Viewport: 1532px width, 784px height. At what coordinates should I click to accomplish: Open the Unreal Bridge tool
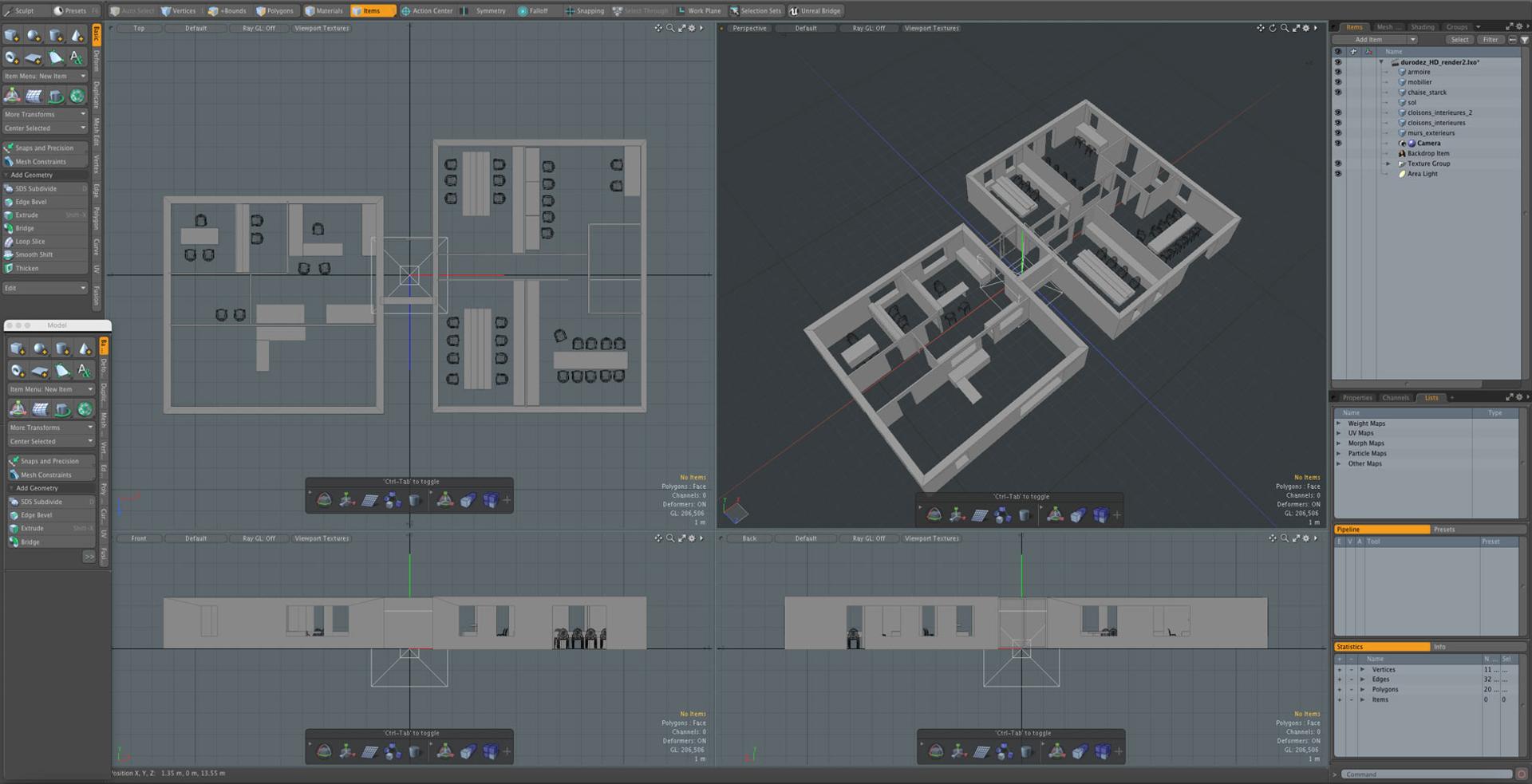click(x=815, y=11)
